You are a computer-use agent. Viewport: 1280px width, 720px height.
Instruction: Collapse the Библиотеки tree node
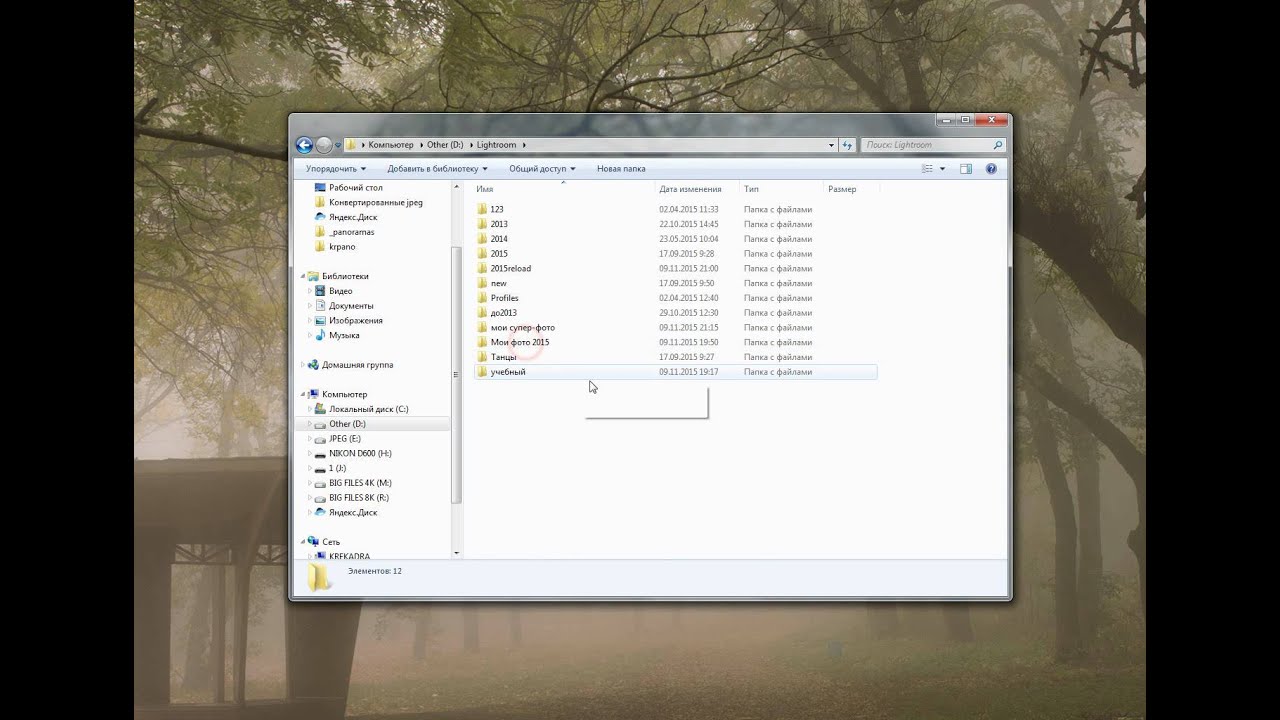pyautogui.click(x=303, y=276)
